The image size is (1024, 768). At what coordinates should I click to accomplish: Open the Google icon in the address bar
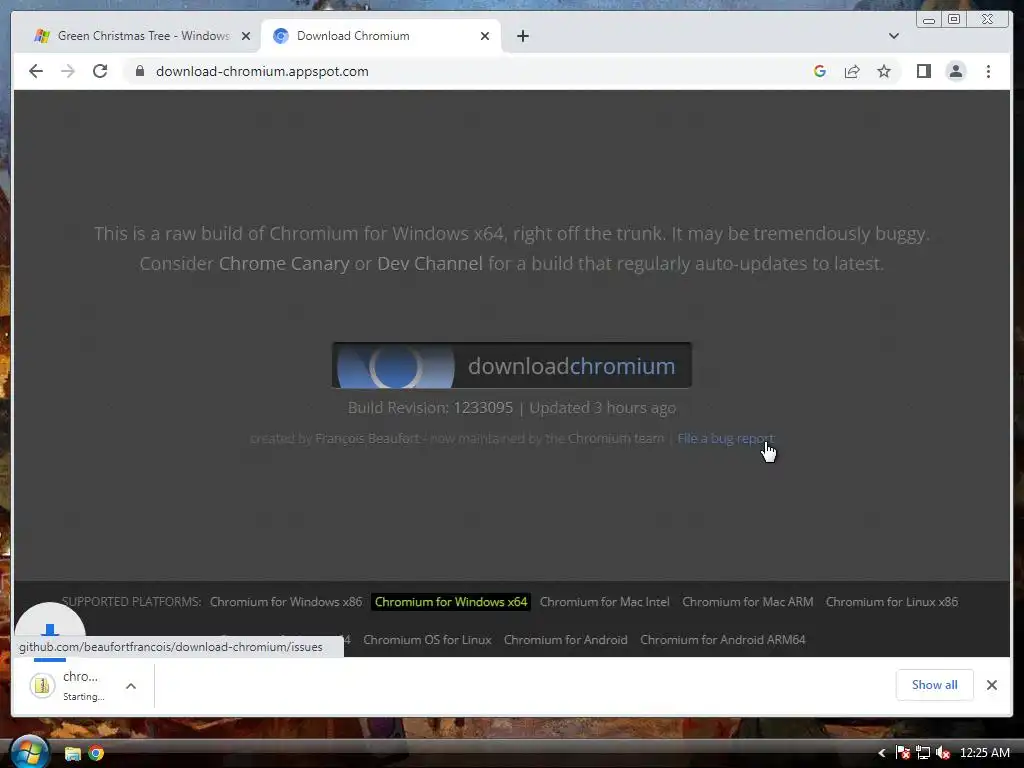tap(820, 71)
